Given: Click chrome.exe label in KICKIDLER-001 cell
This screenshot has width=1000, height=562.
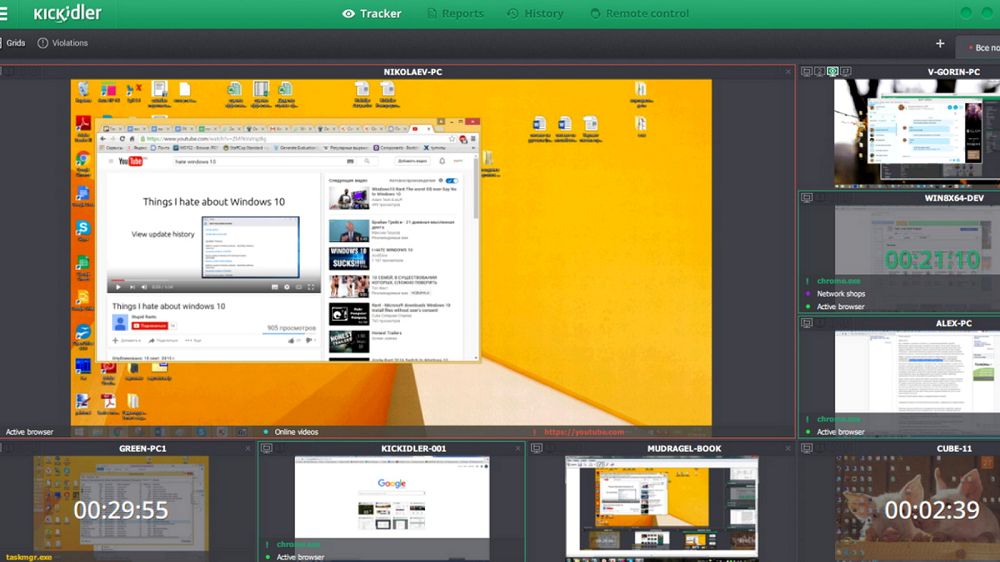Looking at the screenshot, I should pos(298,544).
